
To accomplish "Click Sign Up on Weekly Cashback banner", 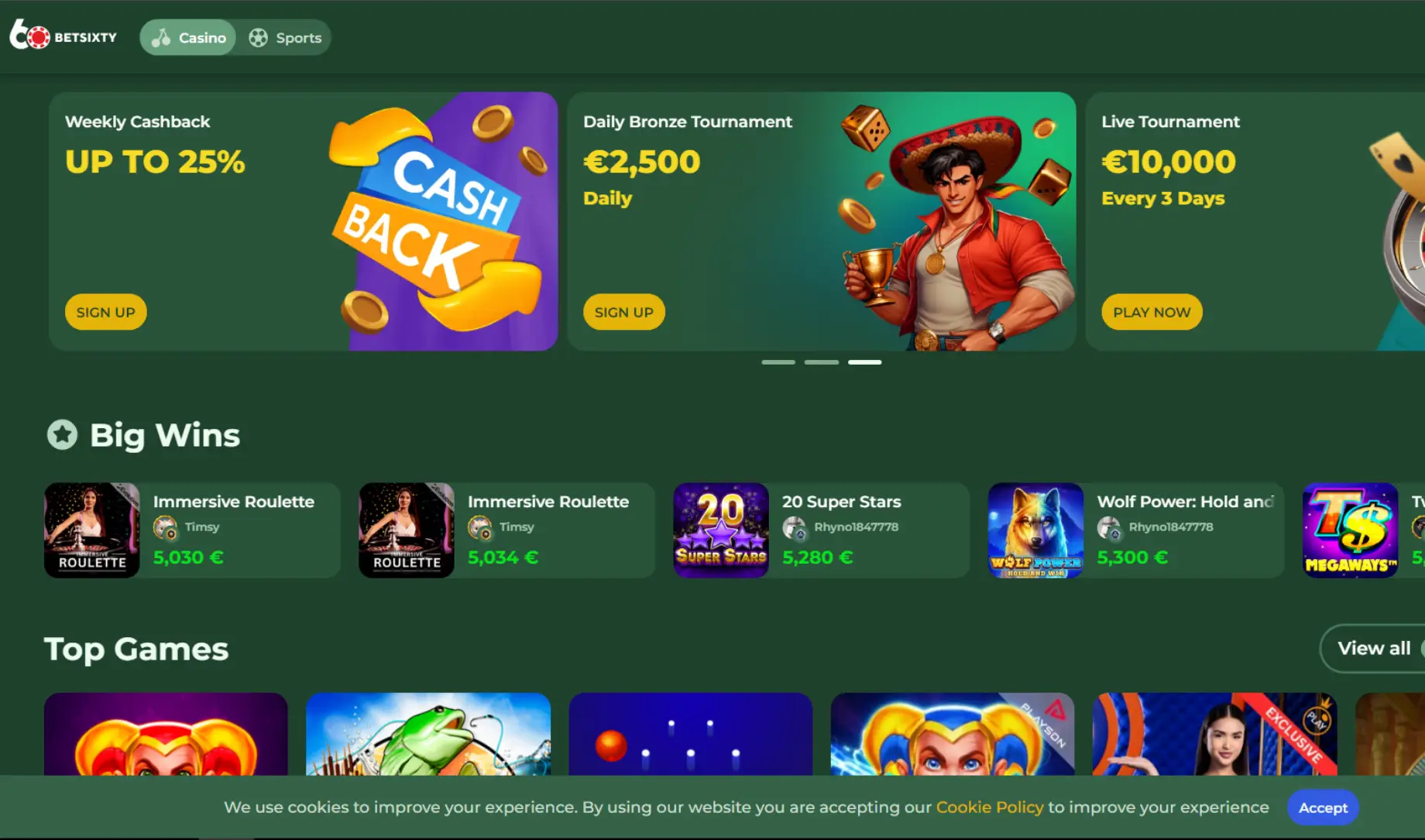I will point(105,312).
